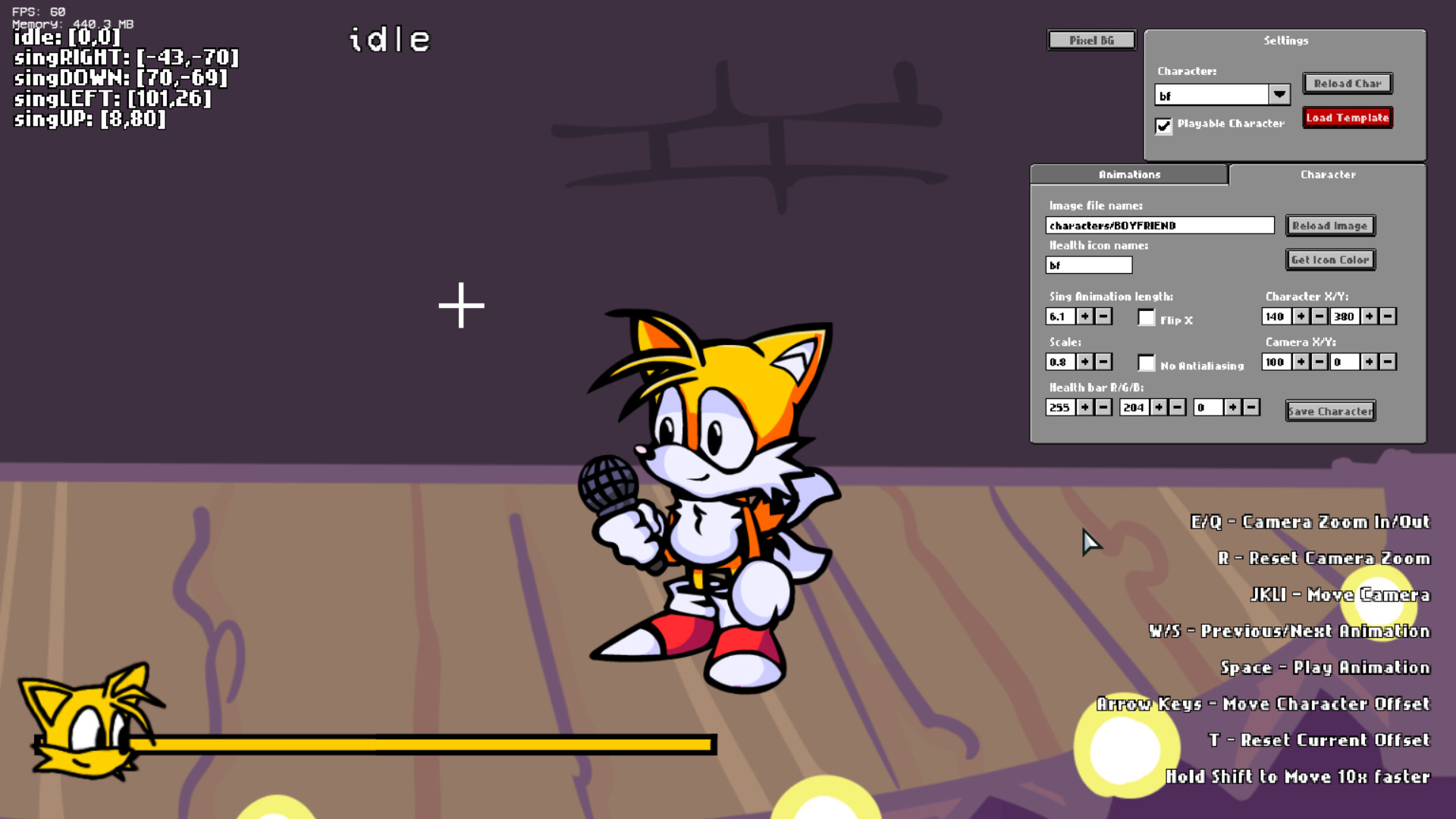
Task: Decrease the Scale value with minus
Action: tap(1103, 362)
